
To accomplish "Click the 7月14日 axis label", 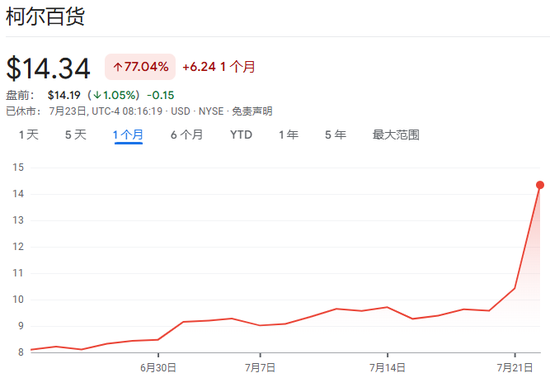I will [x=387, y=367].
